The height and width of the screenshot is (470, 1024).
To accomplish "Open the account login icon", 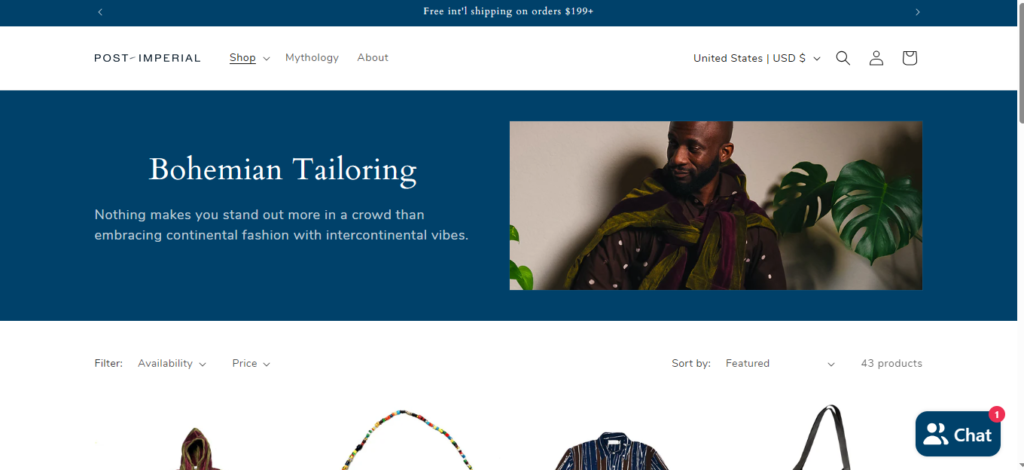I will click(876, 58).
